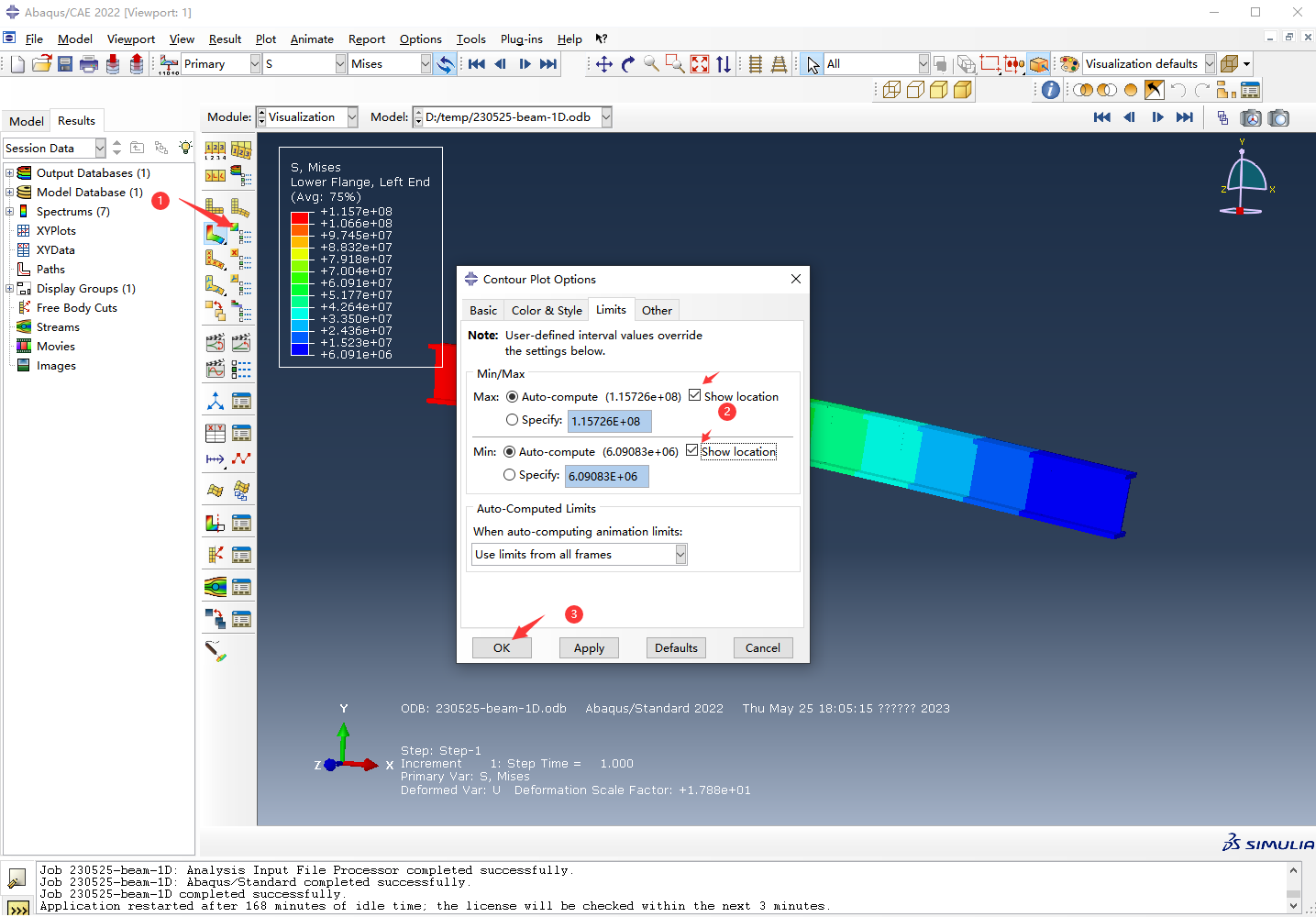
Task: Click the Defaults button
Action: pos(676,647)
